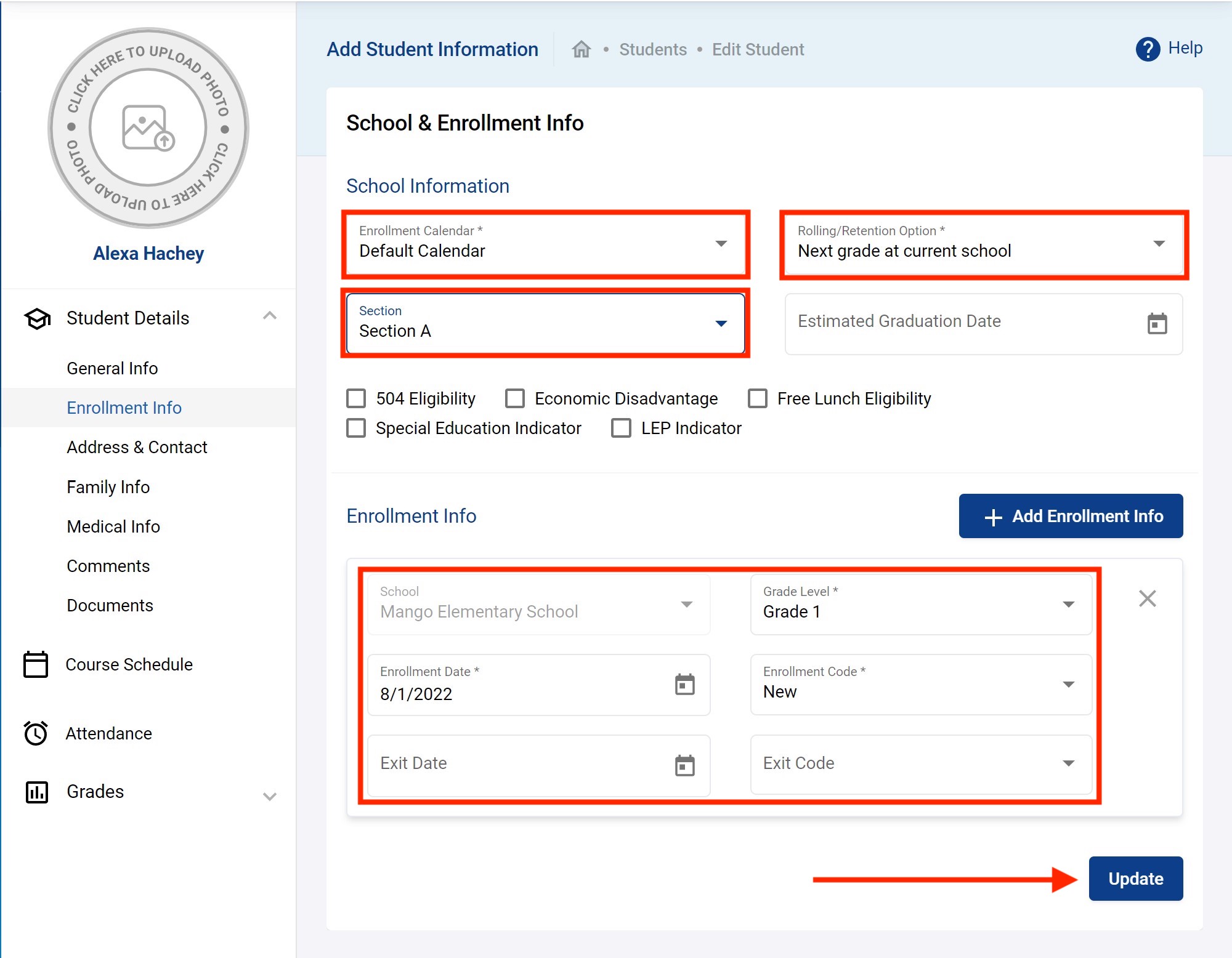Image resolution: width=1232 pixels, height=958 pixels.
Task: Open the Estimated Graduation Date calendar icon
Action: click(x=1157, y=323)
